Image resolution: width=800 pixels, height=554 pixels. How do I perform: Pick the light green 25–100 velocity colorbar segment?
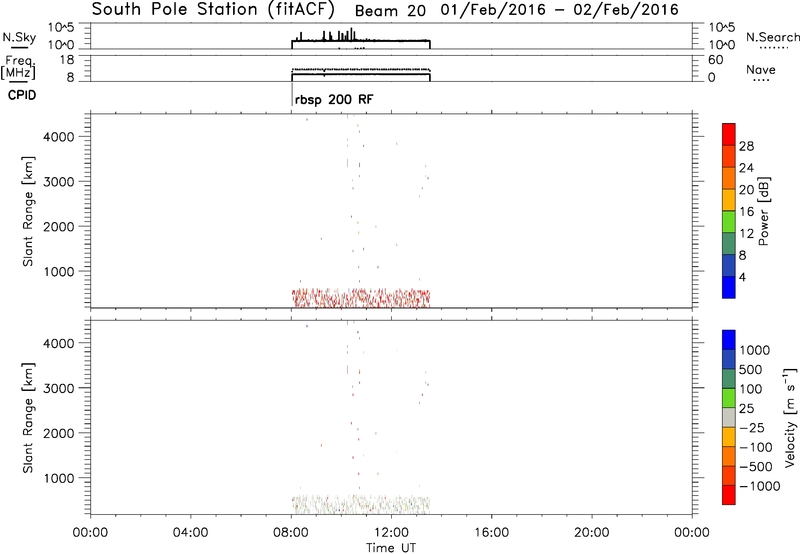729,398
